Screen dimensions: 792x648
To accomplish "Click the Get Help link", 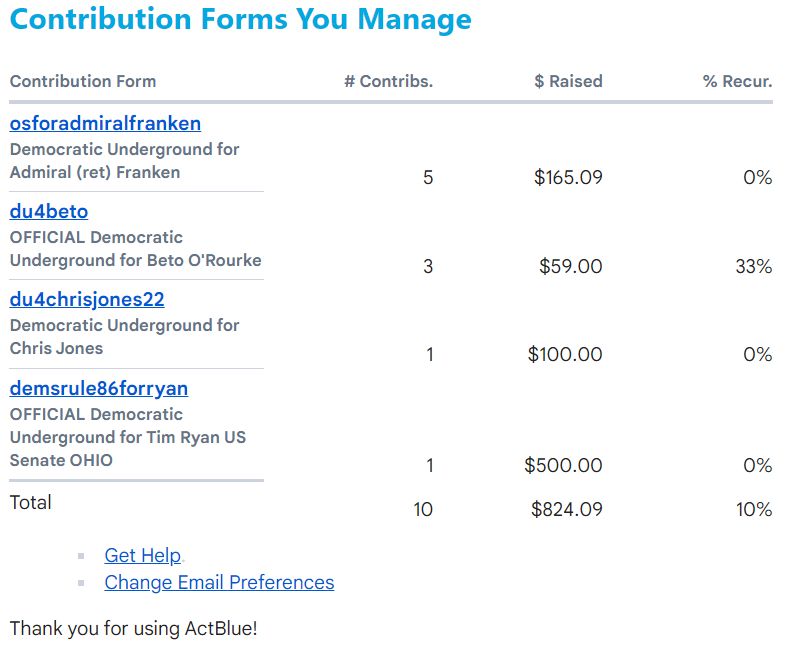I will 143,556.
